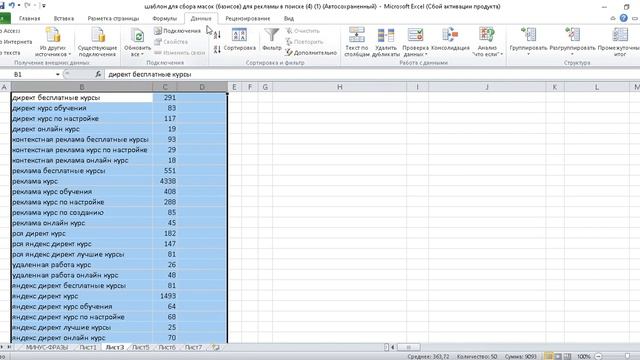Select cell реклама курс
The image size is (640, 360).
pos(82,181)
